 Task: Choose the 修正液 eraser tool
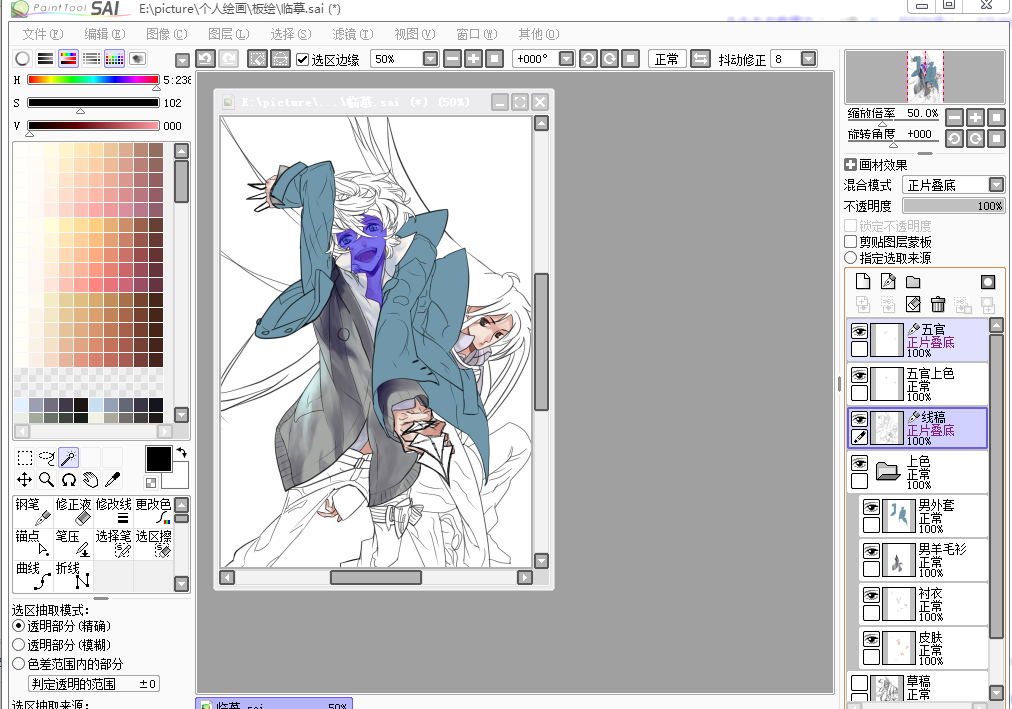point(73,512)
